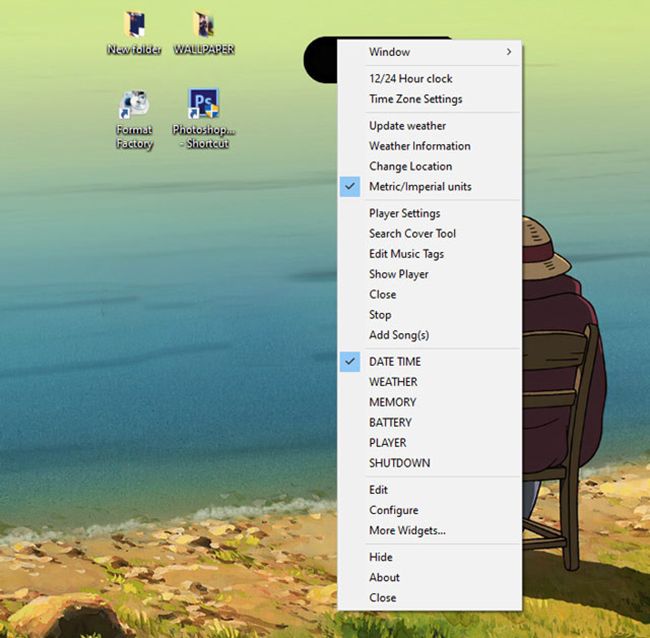Enable the SHUTDOWN widget
Screen dimensions: 650x638
(x=429, y=463)
